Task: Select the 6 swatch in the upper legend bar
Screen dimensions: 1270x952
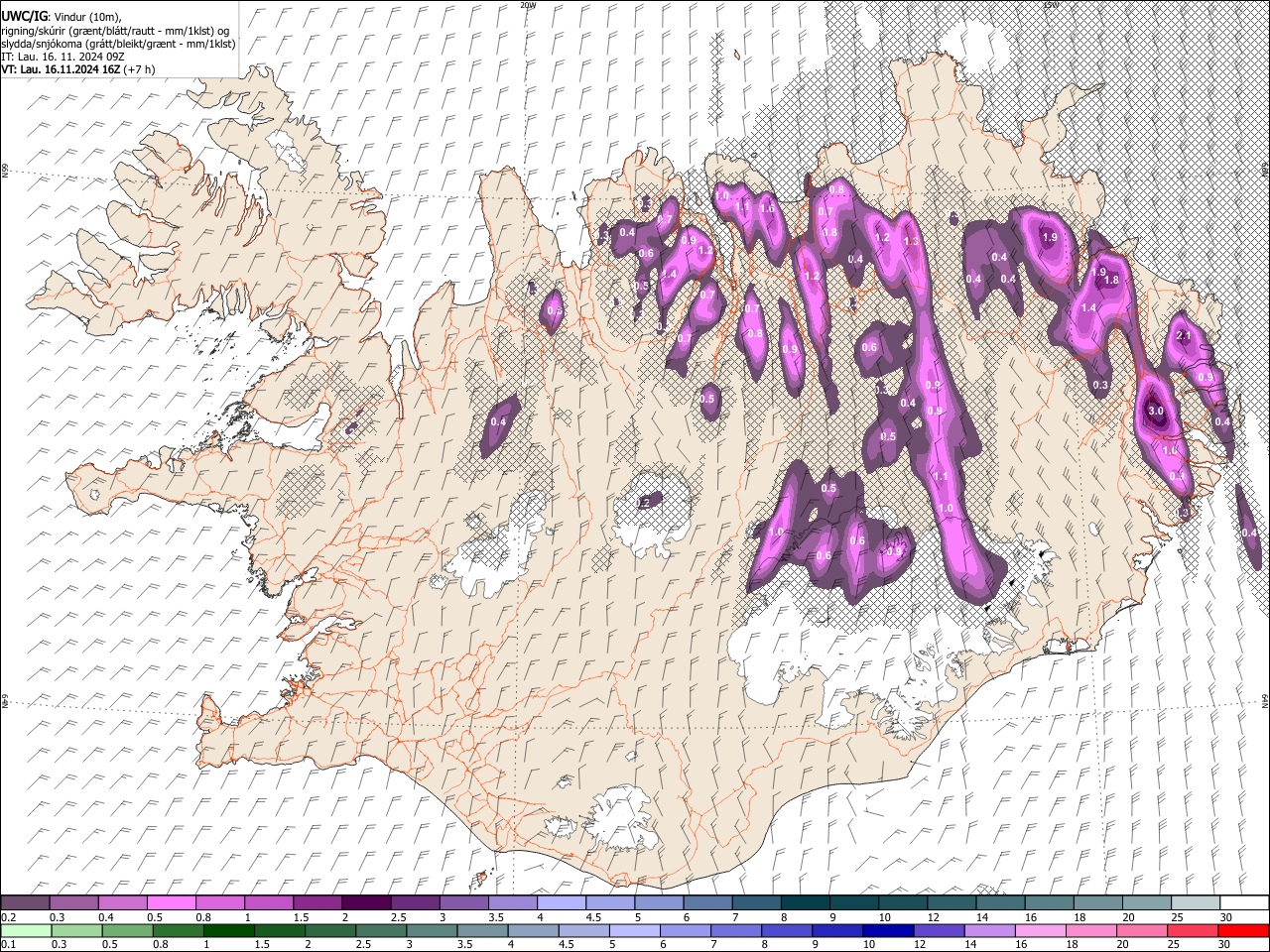Action: pos(706,903)
